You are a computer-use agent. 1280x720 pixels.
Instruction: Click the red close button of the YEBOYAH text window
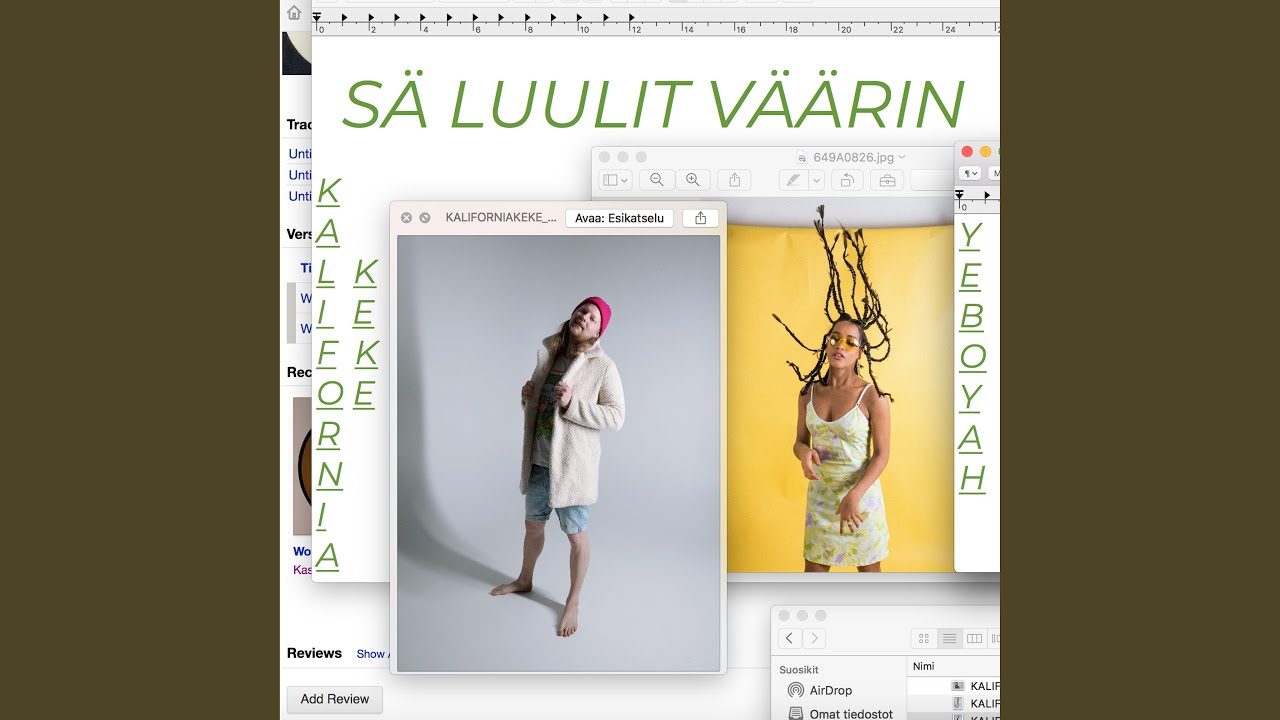coord(967,151)
